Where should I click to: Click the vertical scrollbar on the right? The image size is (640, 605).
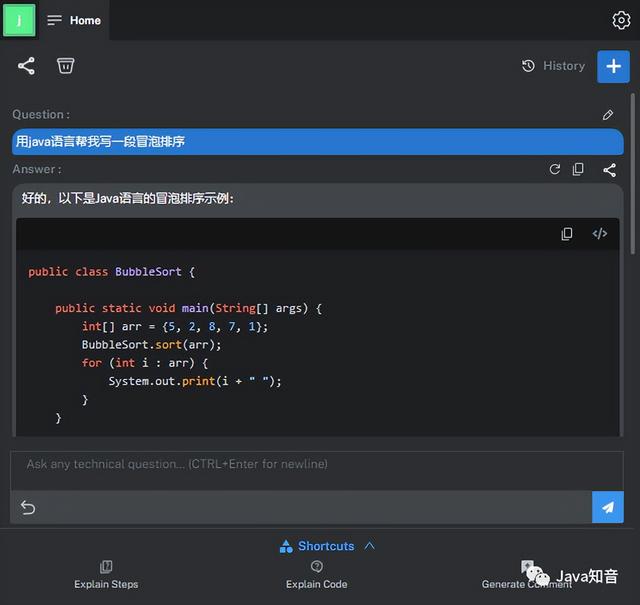(x=633, y=170)
